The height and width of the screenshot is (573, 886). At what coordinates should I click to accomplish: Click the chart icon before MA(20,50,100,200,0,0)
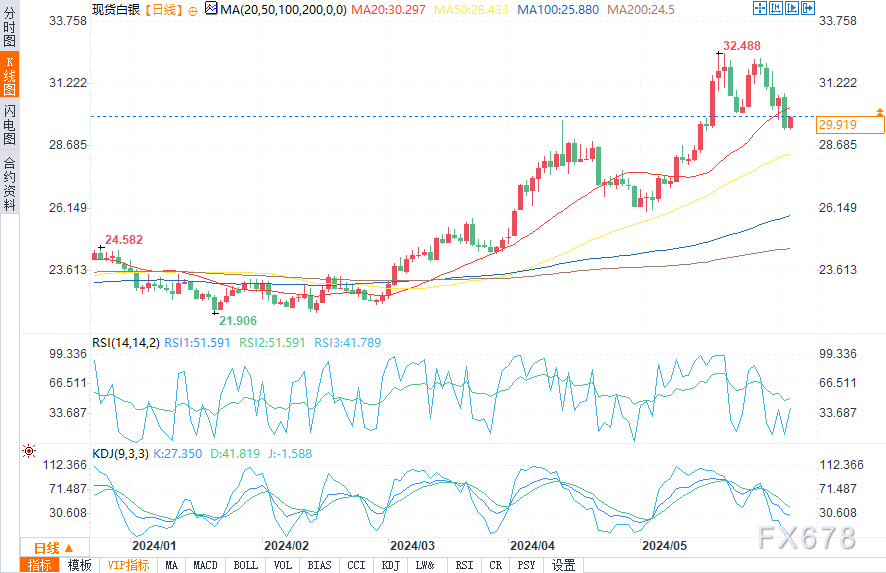210,9
